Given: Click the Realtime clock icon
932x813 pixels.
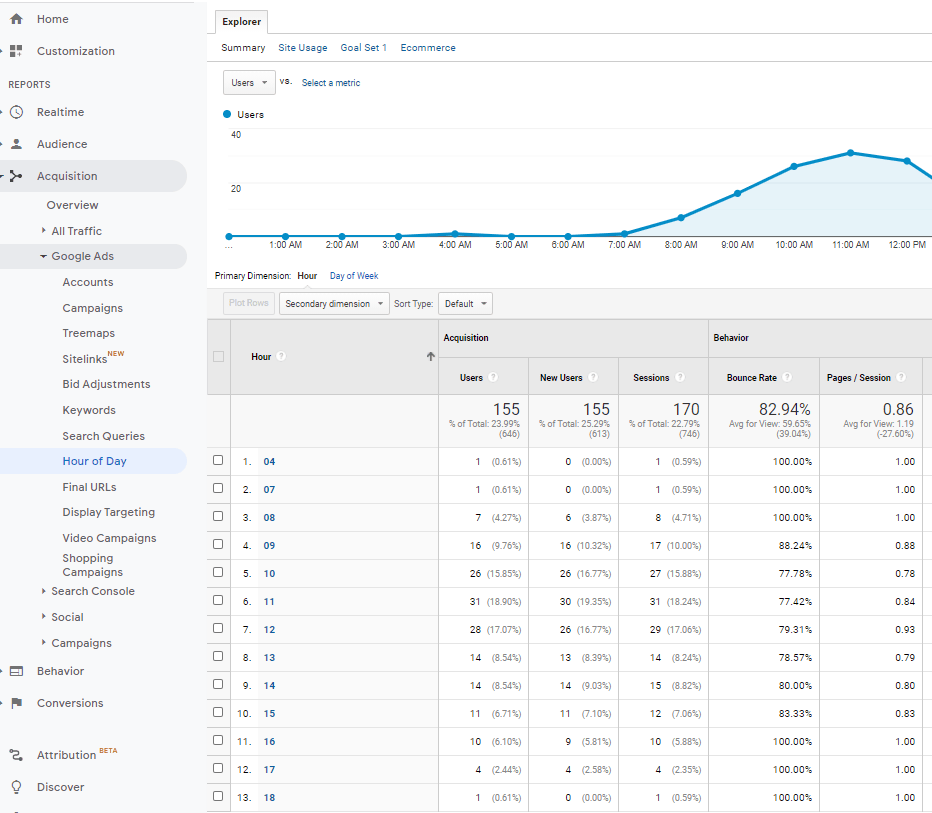Looking at the screenshot, I should [16, 112].
